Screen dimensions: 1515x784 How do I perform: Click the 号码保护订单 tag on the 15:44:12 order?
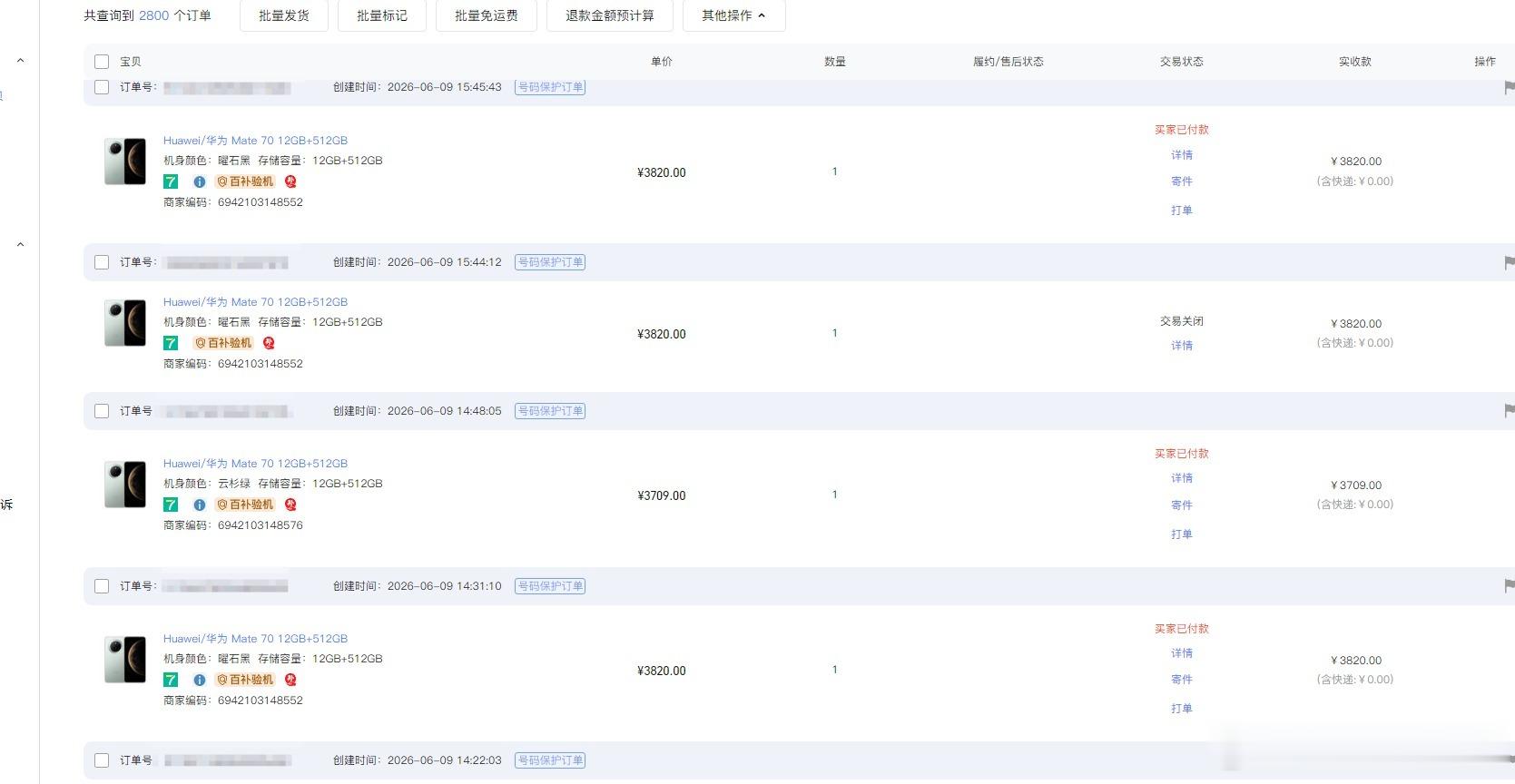(550, 262)
